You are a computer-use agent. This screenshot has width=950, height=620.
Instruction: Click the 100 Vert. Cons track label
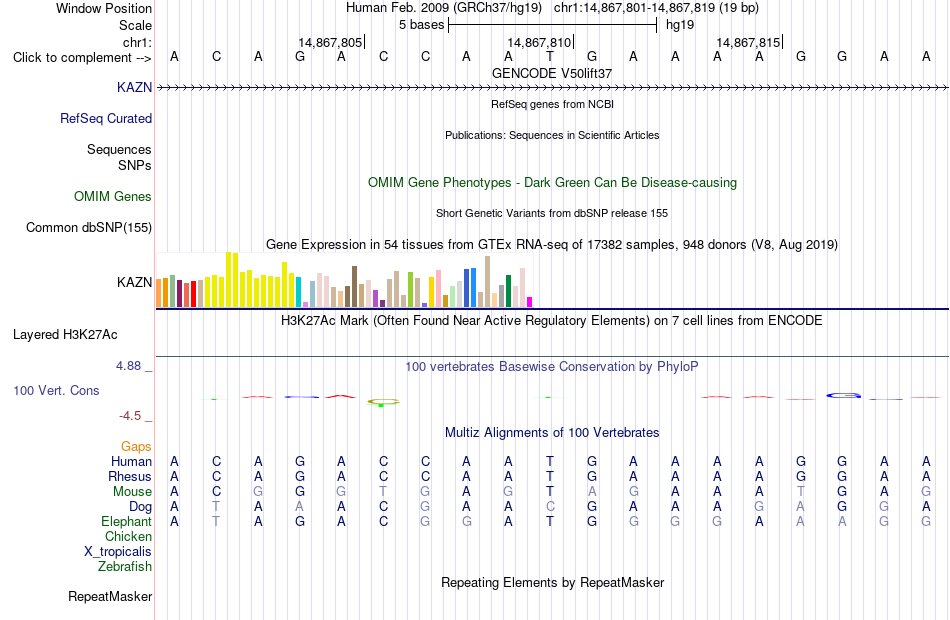[56, 390]
